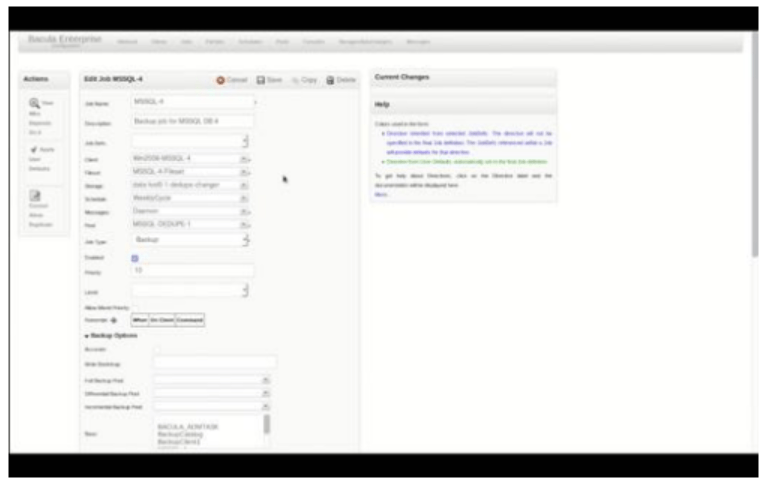Viewport: 767px width, 480px height.
Task: Click the Job Name input field
Action: (x=193, y=102)
